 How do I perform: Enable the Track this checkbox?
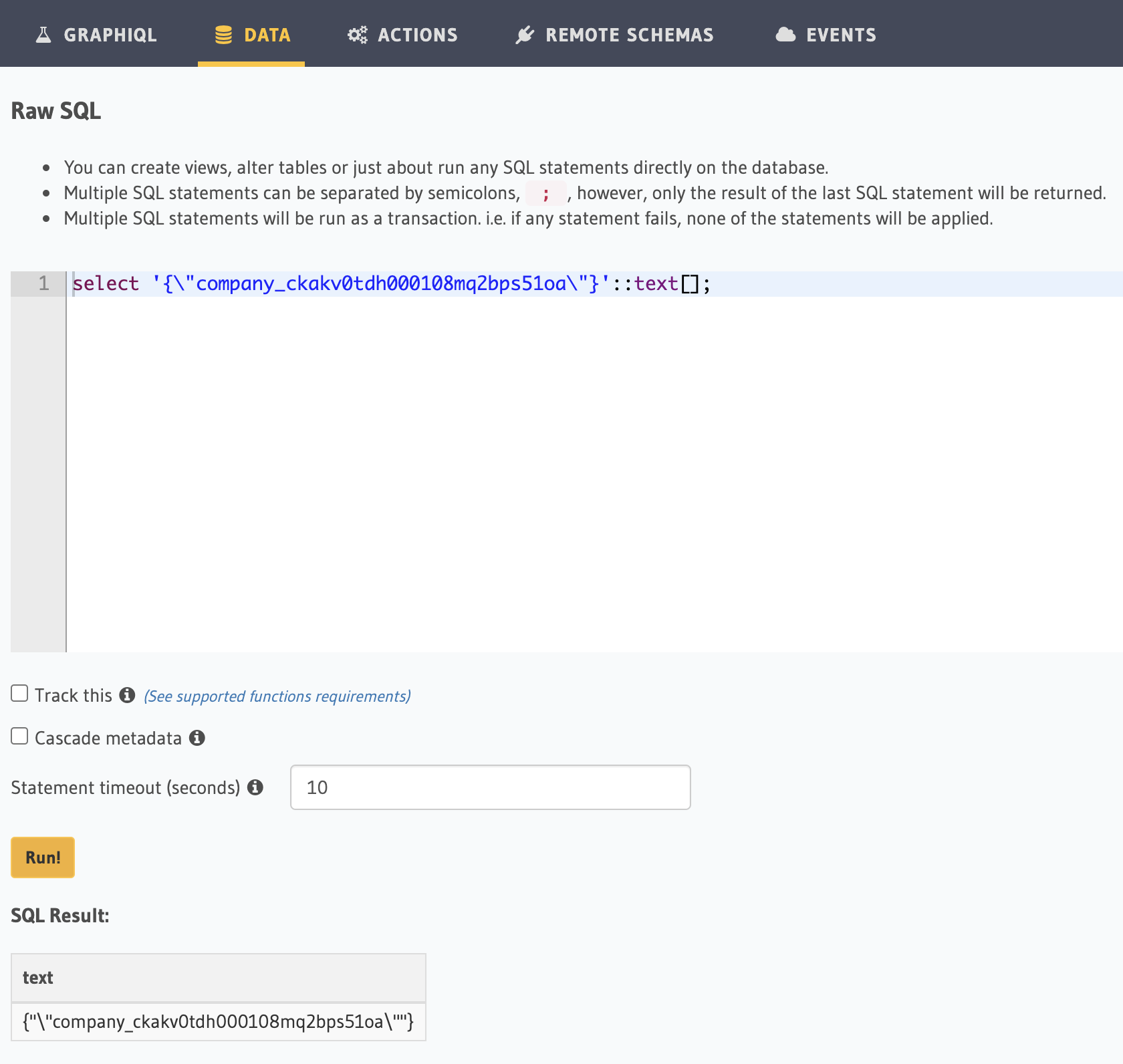pyautogui.click(x=19, y=694)
